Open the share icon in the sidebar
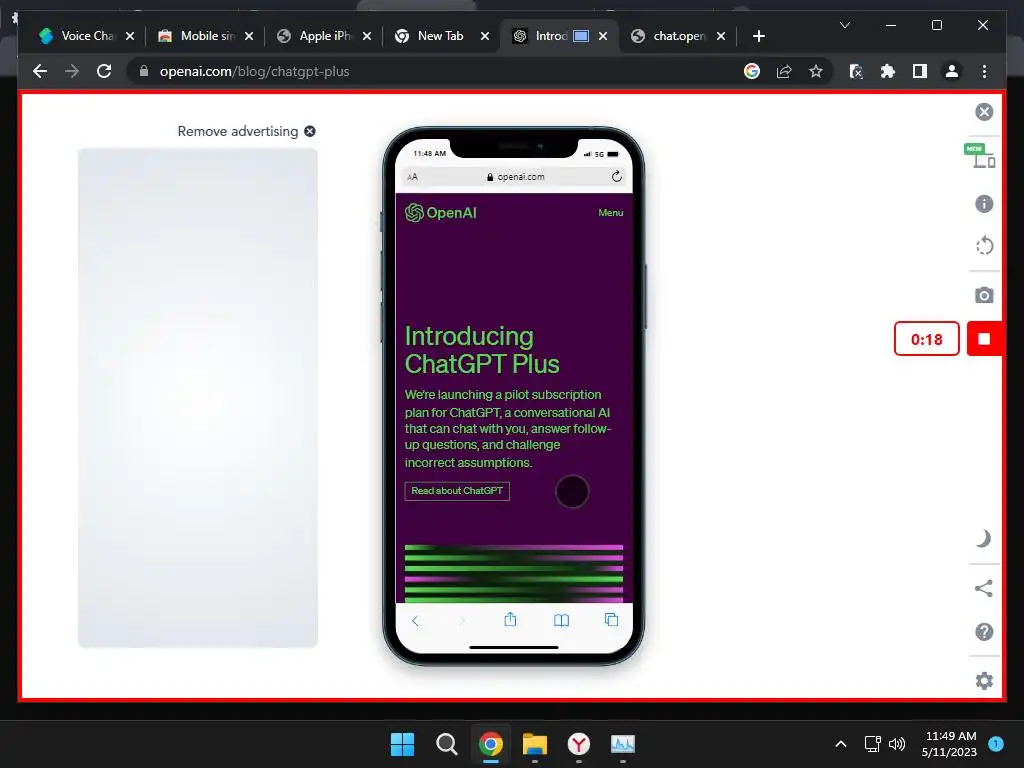 point(984,588)
